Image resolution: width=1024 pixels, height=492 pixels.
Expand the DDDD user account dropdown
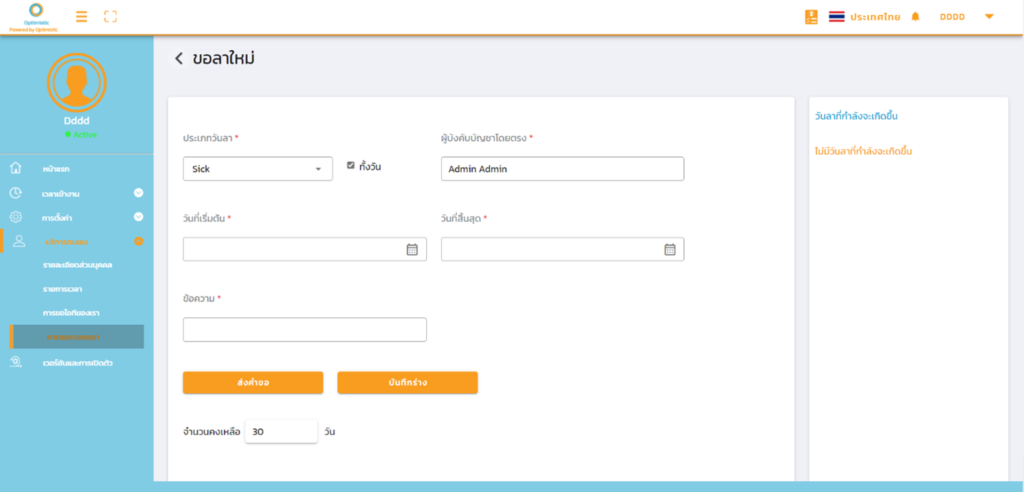tap(989, 17)
